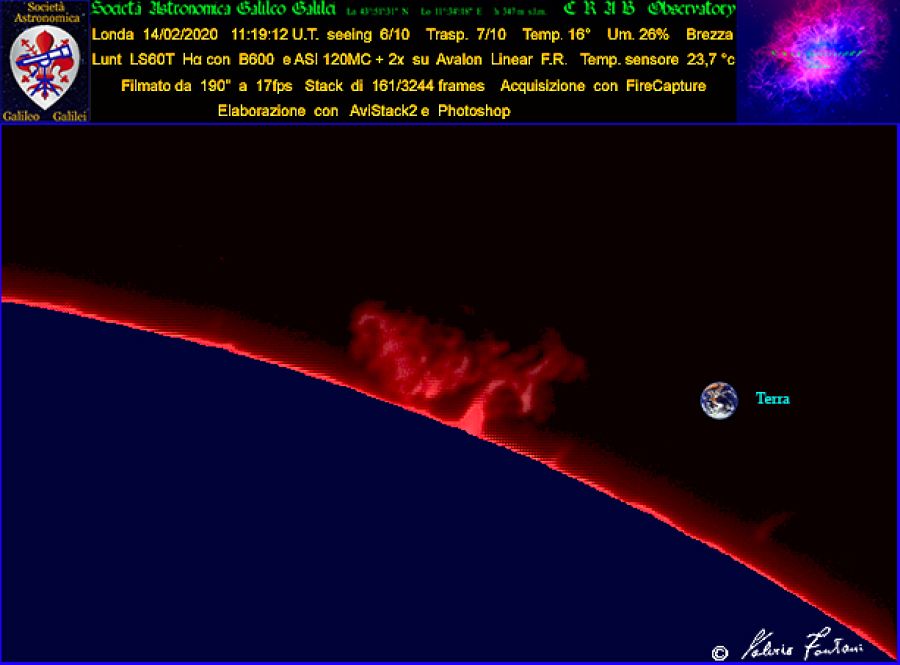Click the Earth scale-comparison image

(719, 399)
